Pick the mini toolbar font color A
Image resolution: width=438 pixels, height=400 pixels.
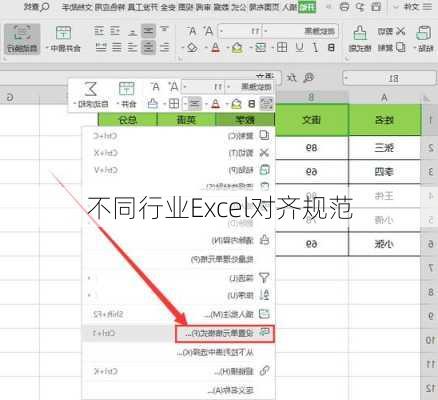pyautogui.click(x=215, y=104)
